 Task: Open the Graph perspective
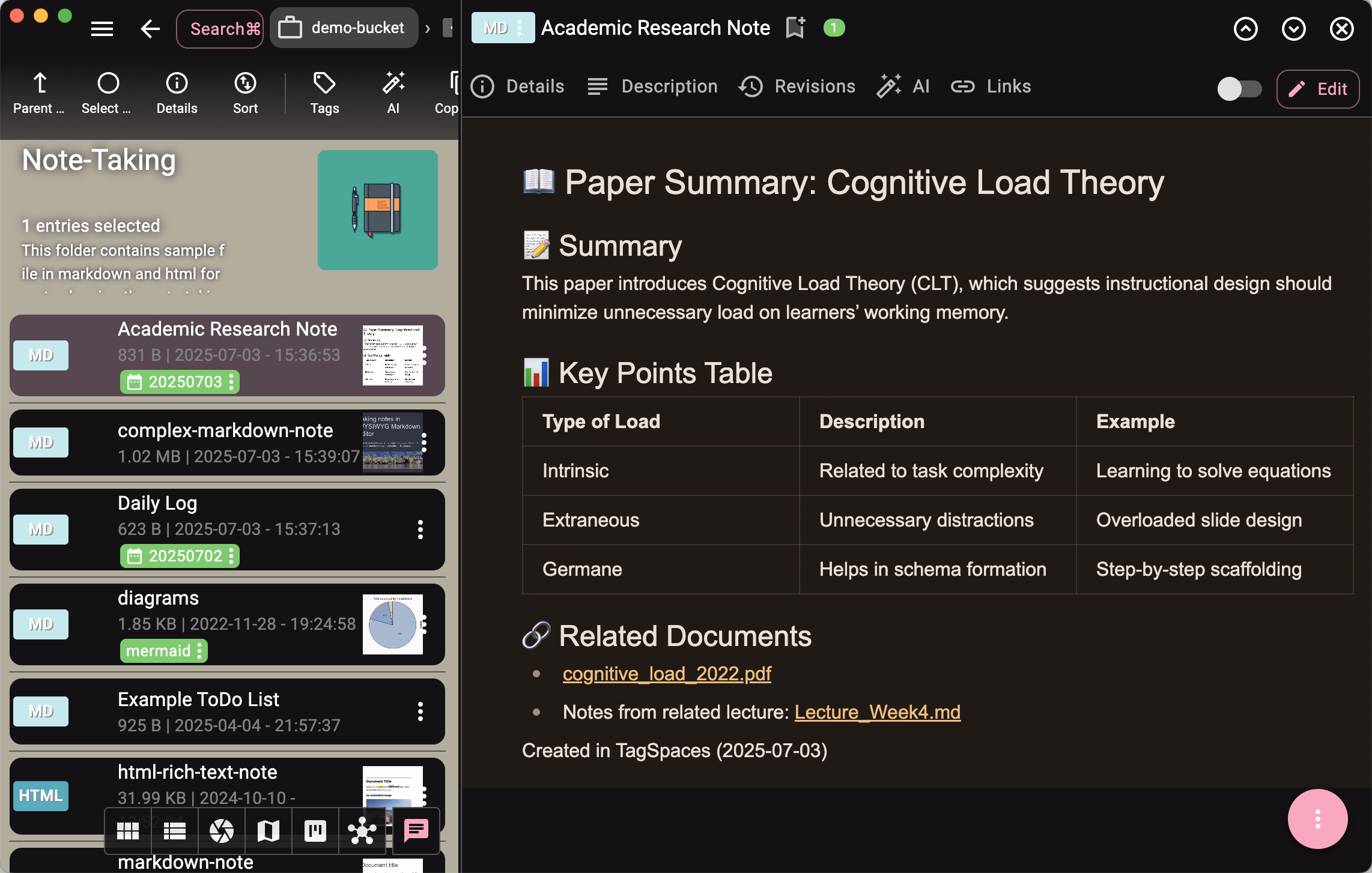362,831
